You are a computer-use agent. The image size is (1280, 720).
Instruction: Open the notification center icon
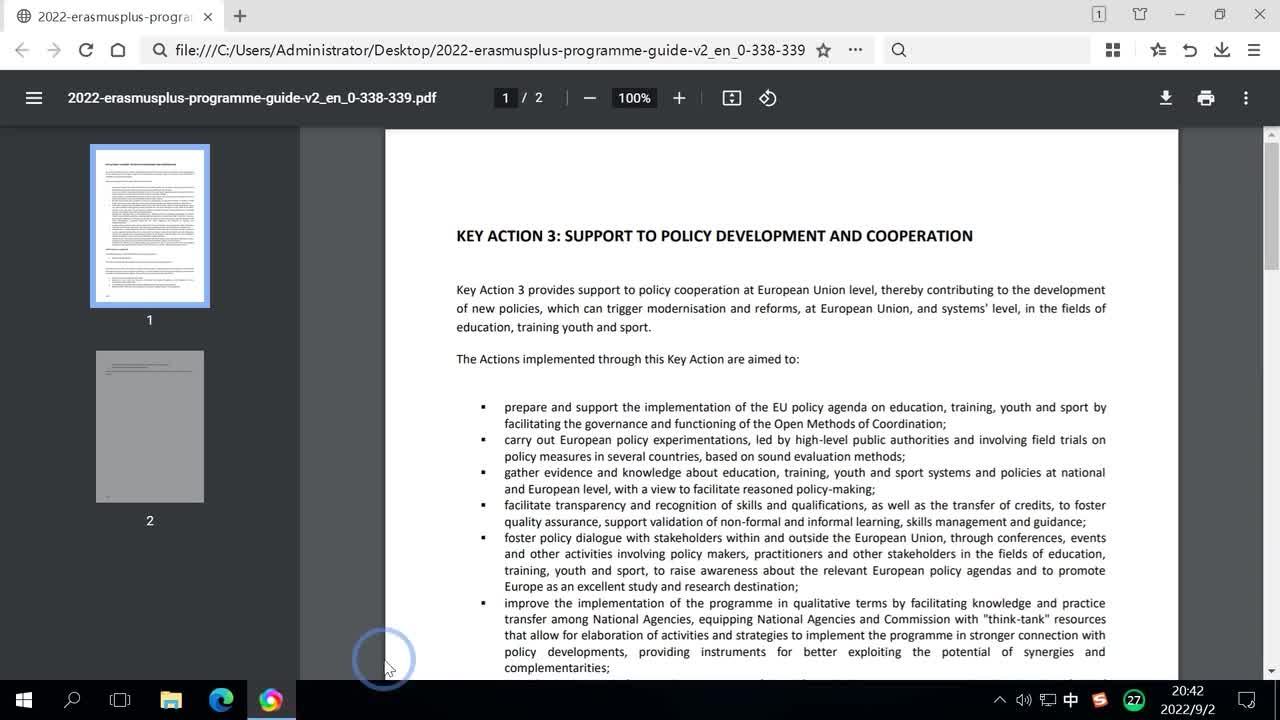coord(1247,700)
